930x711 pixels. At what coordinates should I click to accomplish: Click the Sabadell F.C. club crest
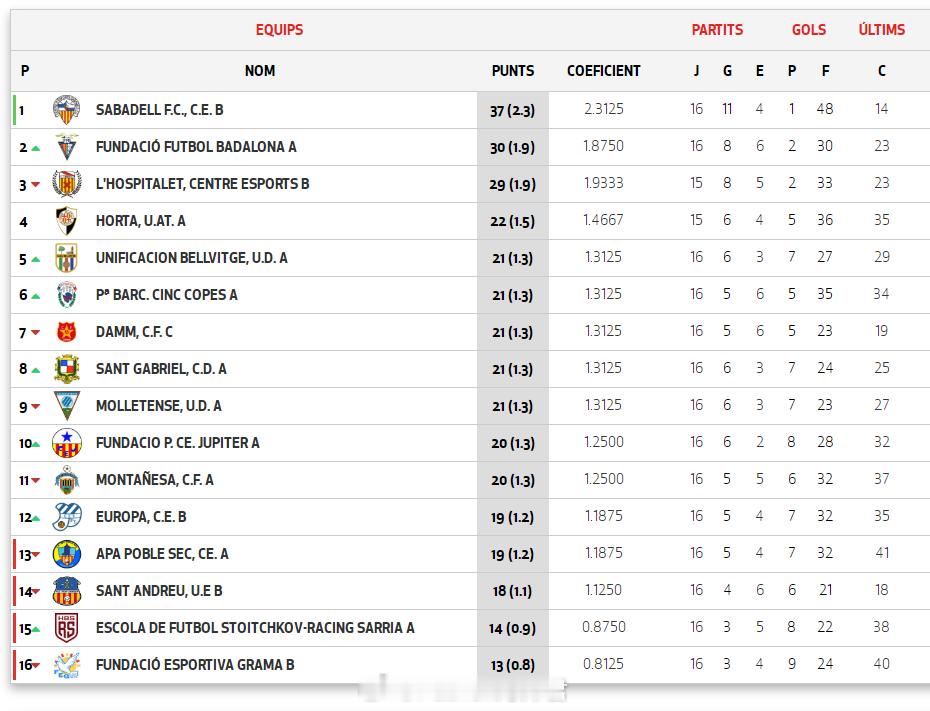pos(66,110)
